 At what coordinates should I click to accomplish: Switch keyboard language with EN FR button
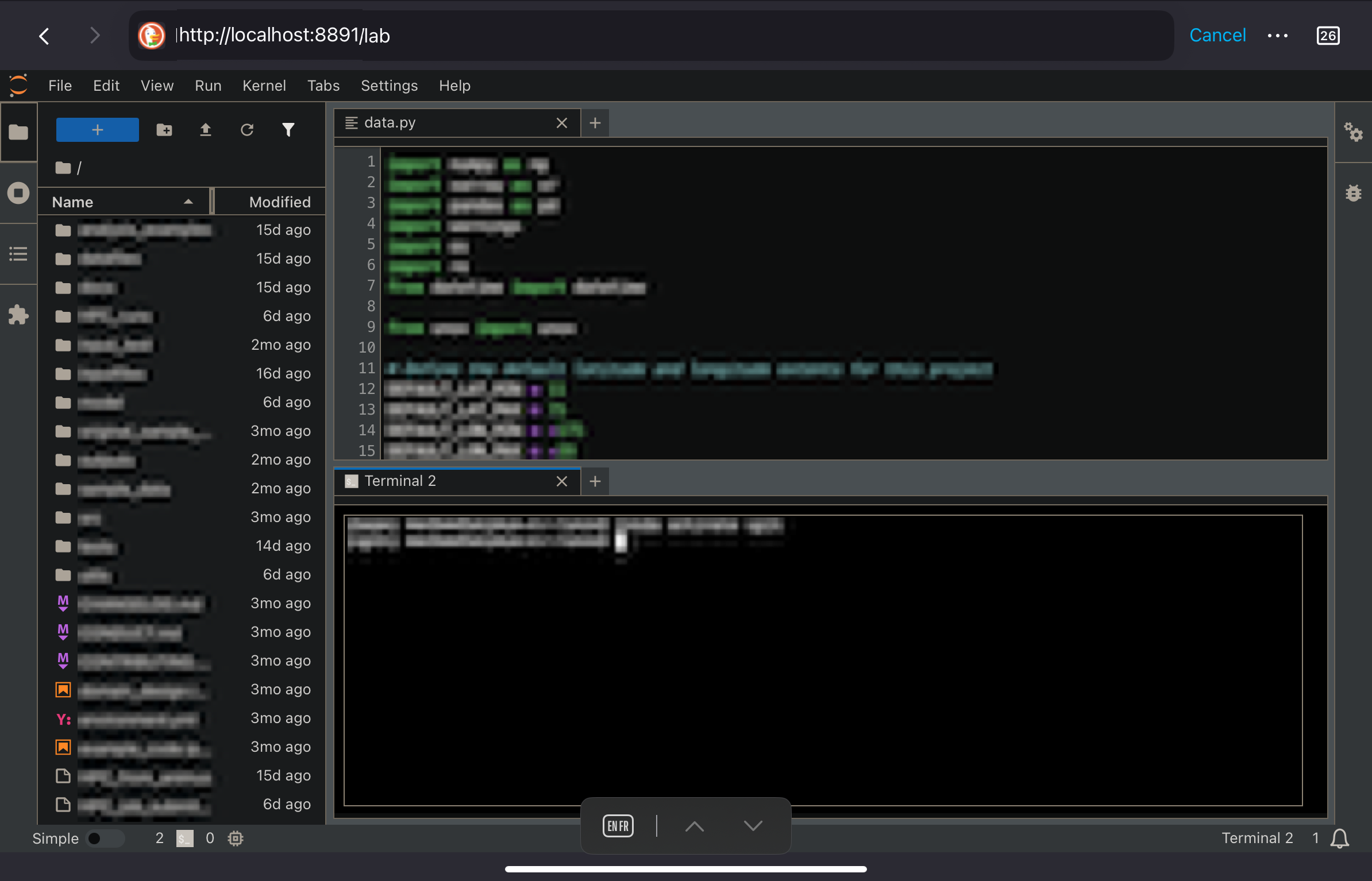pyautogui.click(x=618, y=826)
